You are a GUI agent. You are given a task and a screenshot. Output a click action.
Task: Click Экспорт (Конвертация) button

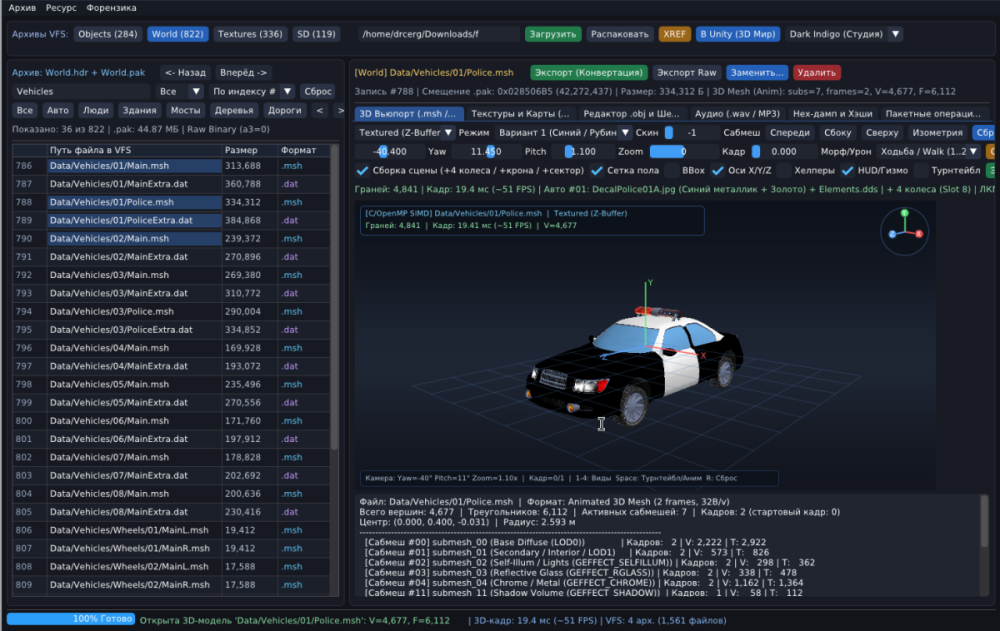[x=588, y=72]
